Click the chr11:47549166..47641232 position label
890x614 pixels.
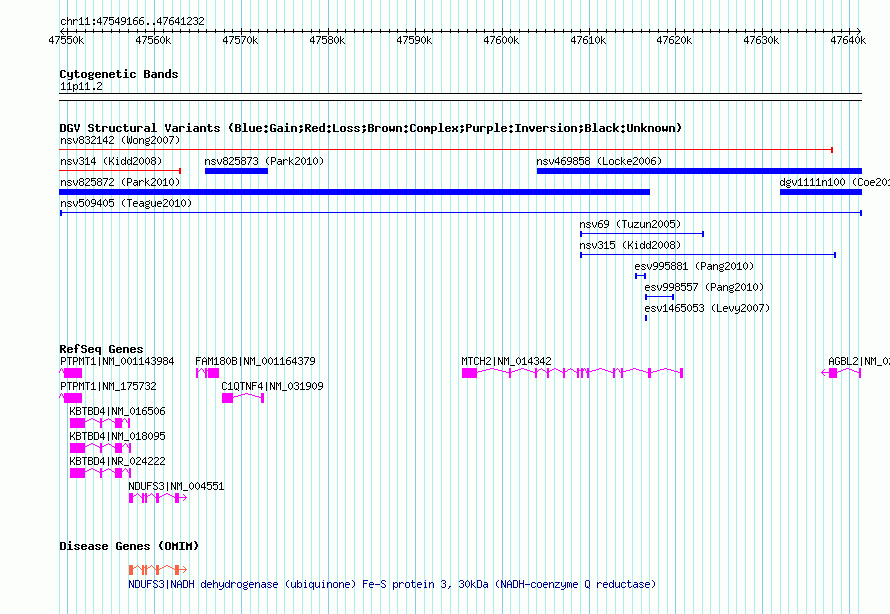point(132,21)
